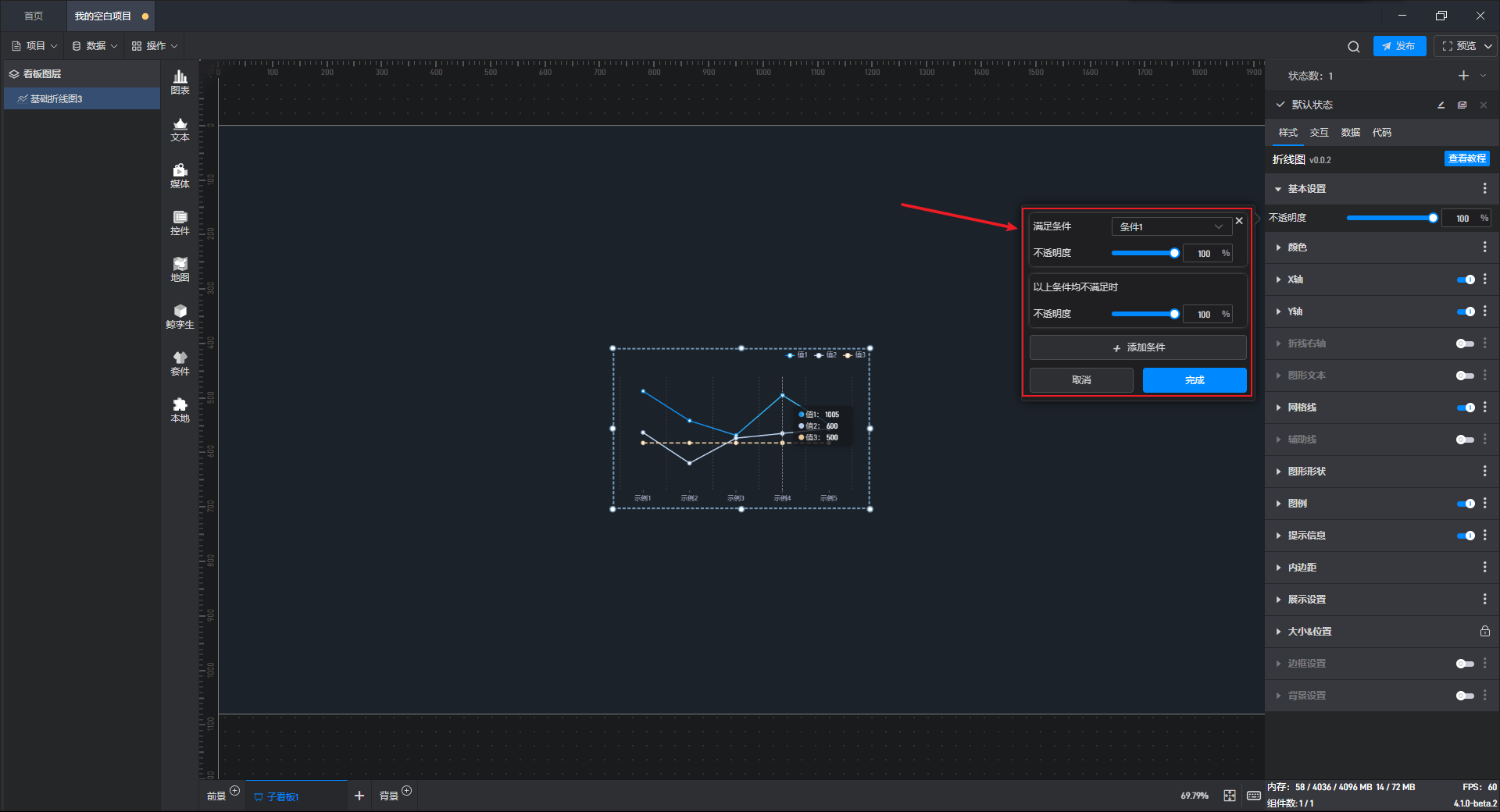Click the 发布 publish button
This screenshot has width=1500, height=812.
(1399, 46)
